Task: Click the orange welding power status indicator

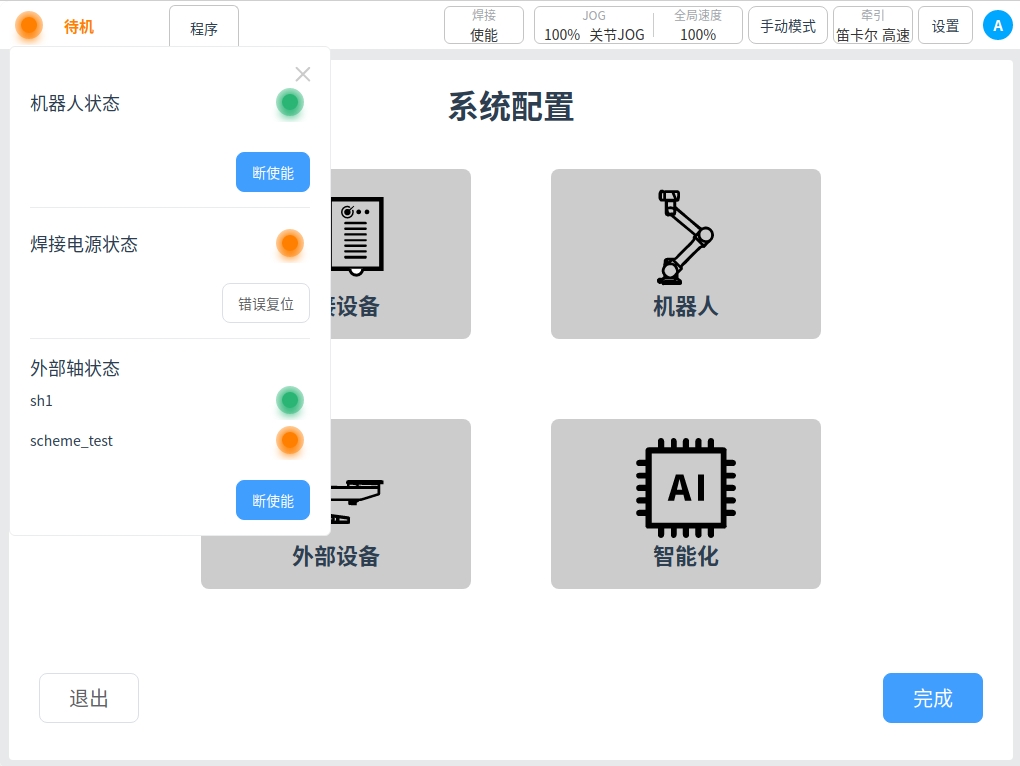Action: [x=290, y=243]
